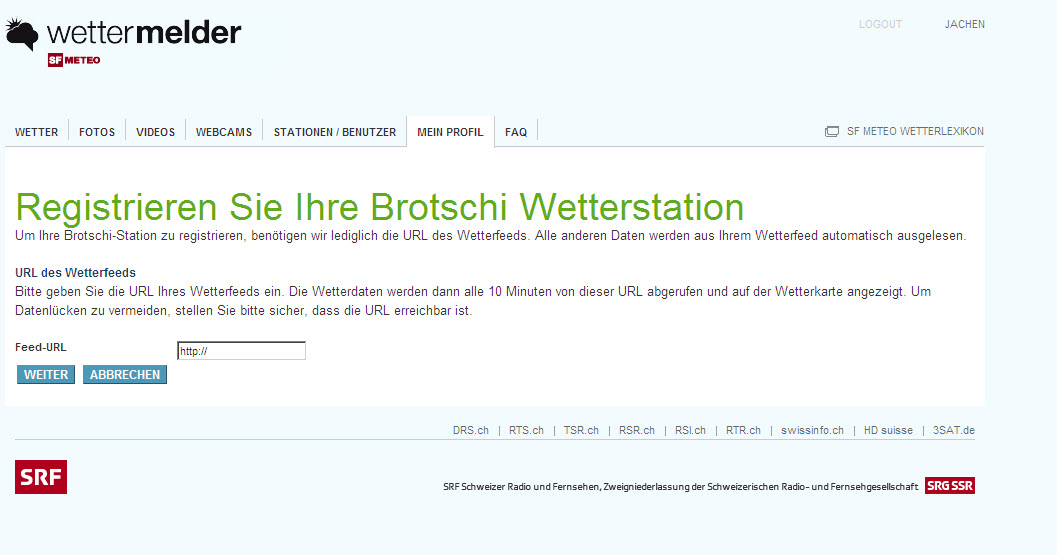Open the TSR.ch footer link
The image size is (1057, 555).
click(x=581, y=430)
